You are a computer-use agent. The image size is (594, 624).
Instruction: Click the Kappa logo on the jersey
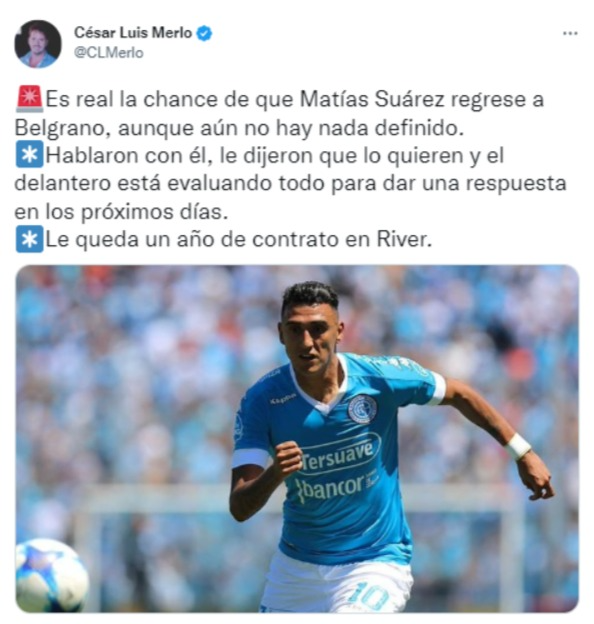(x=283, y=399)
